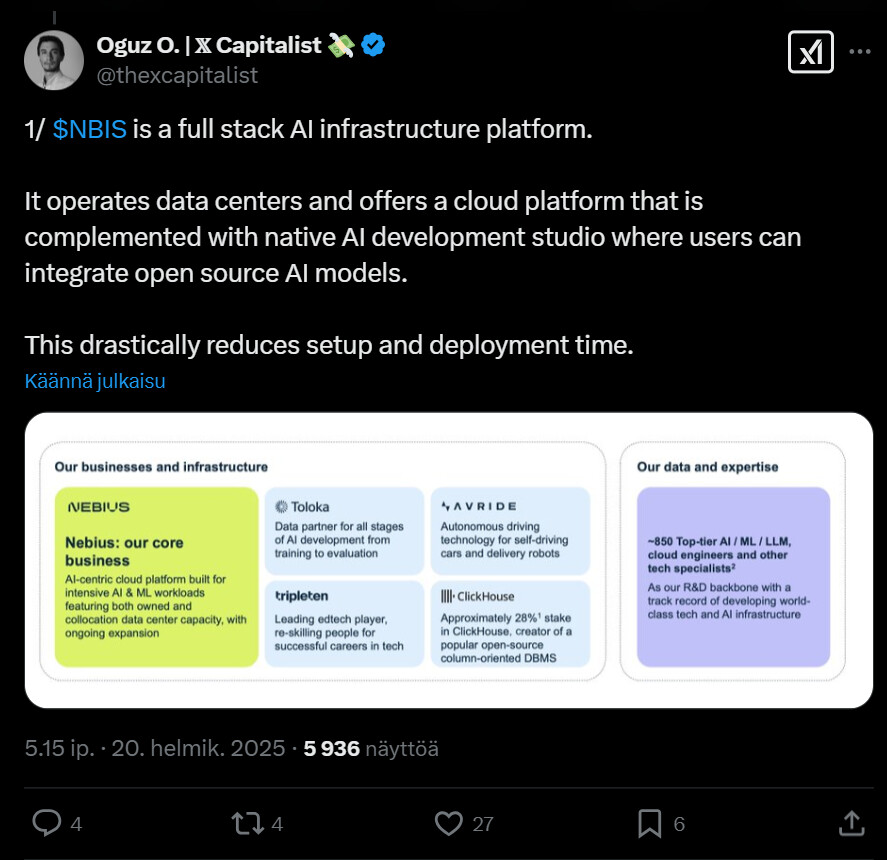This screenshot has height=860, width=887.
Task: Click the Oguz O. display name
Action: (x=208, y=45)
